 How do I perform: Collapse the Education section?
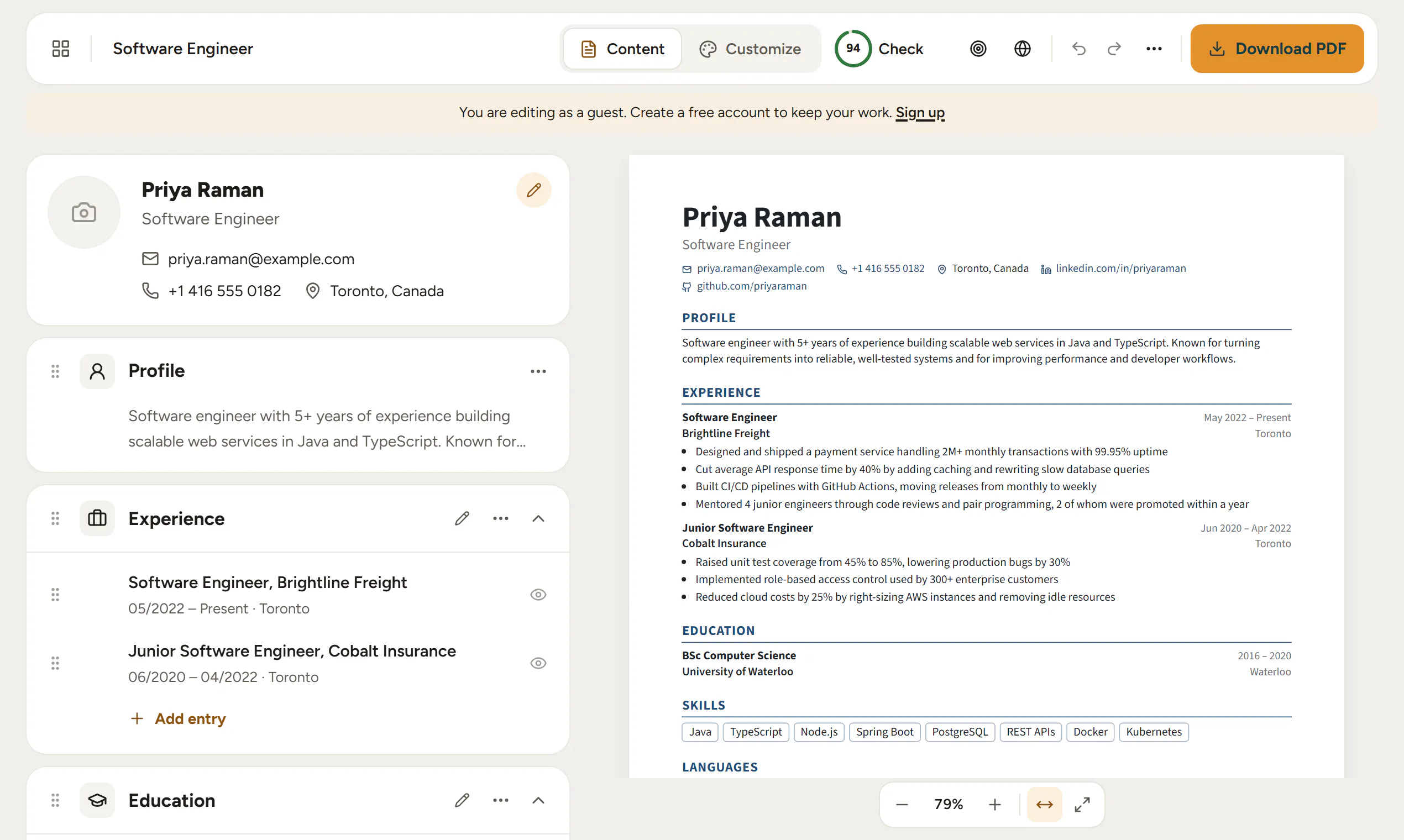coord(538,800)
